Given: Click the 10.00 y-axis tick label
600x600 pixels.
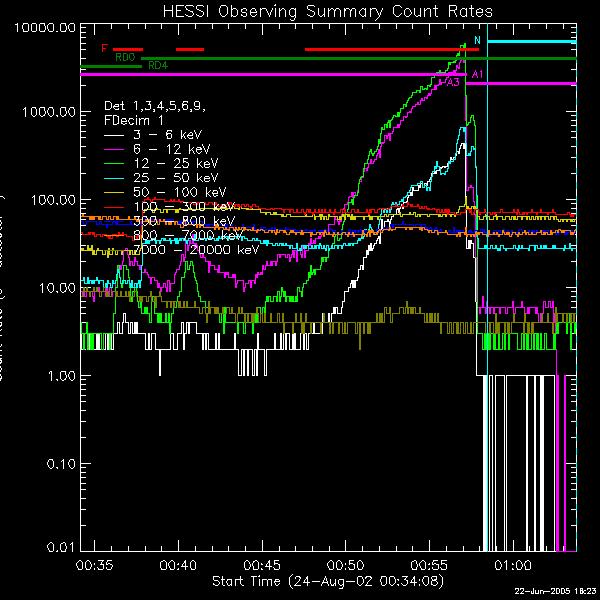Looking at the screenshot, I should tap(57, 288).
